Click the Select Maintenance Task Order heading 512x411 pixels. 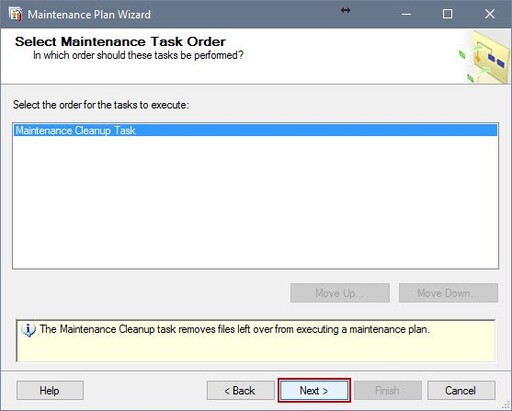tap(120, 42)
